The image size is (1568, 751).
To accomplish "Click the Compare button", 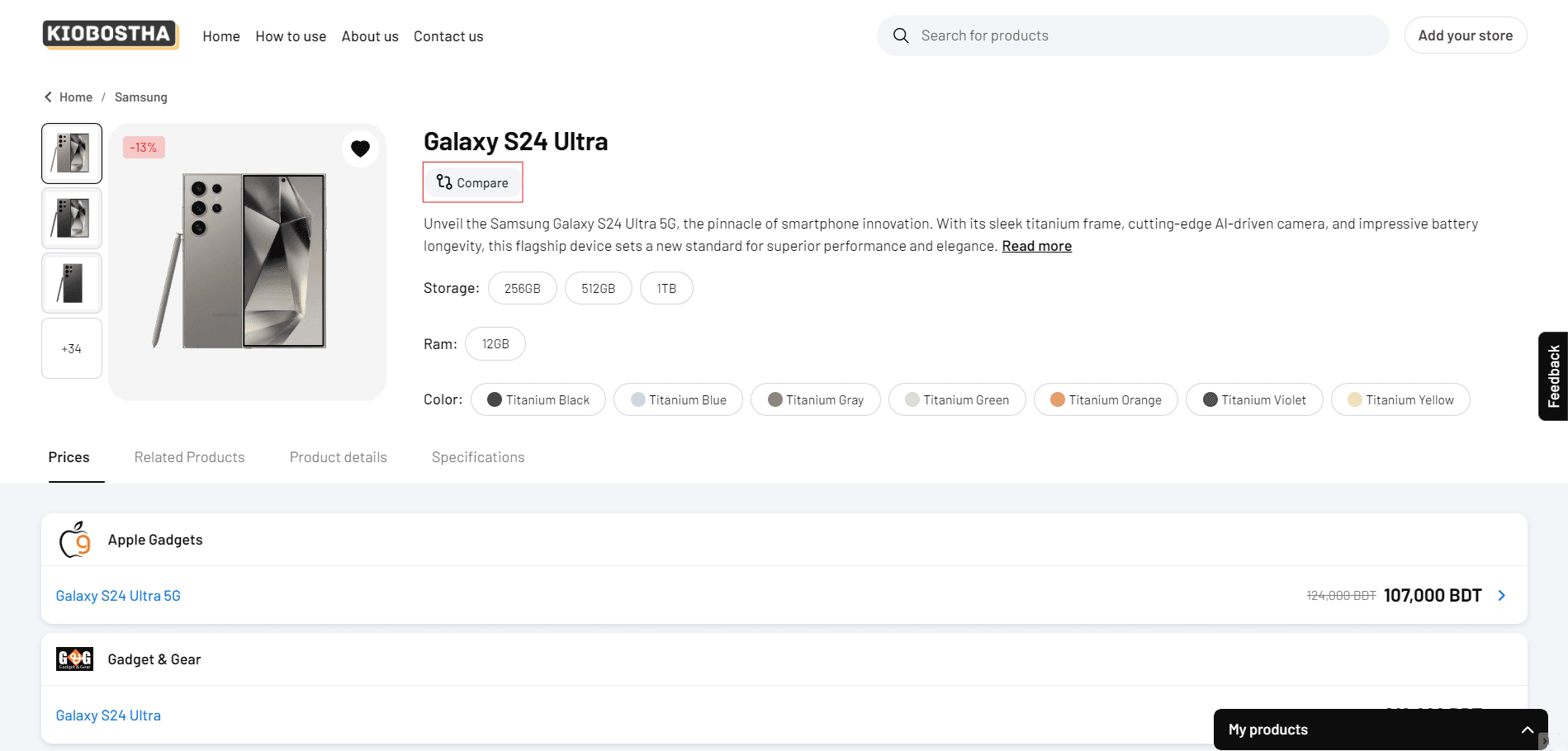I will tap(473, 182).
